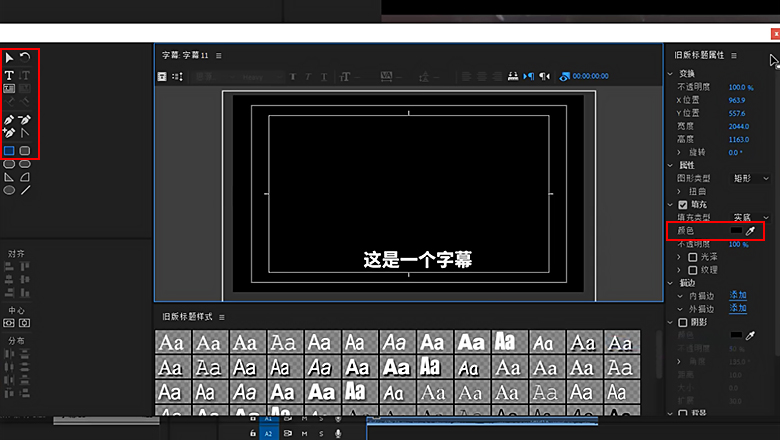Select the horizontal Type tool

pos(9,75)
